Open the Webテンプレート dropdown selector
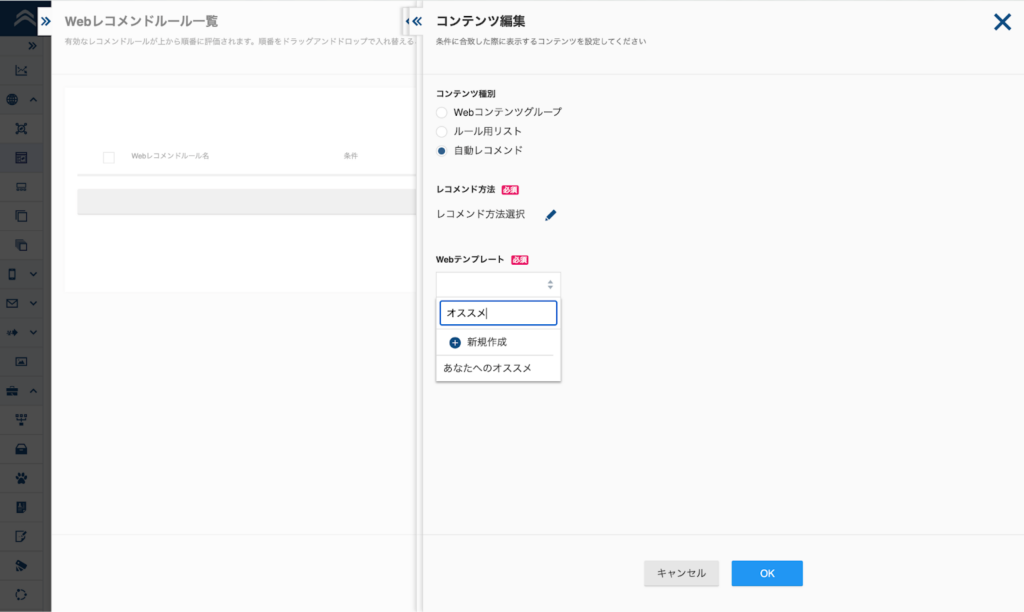Screen dimensions: 1024x612 pyautogui.click(x=498, y=285)
